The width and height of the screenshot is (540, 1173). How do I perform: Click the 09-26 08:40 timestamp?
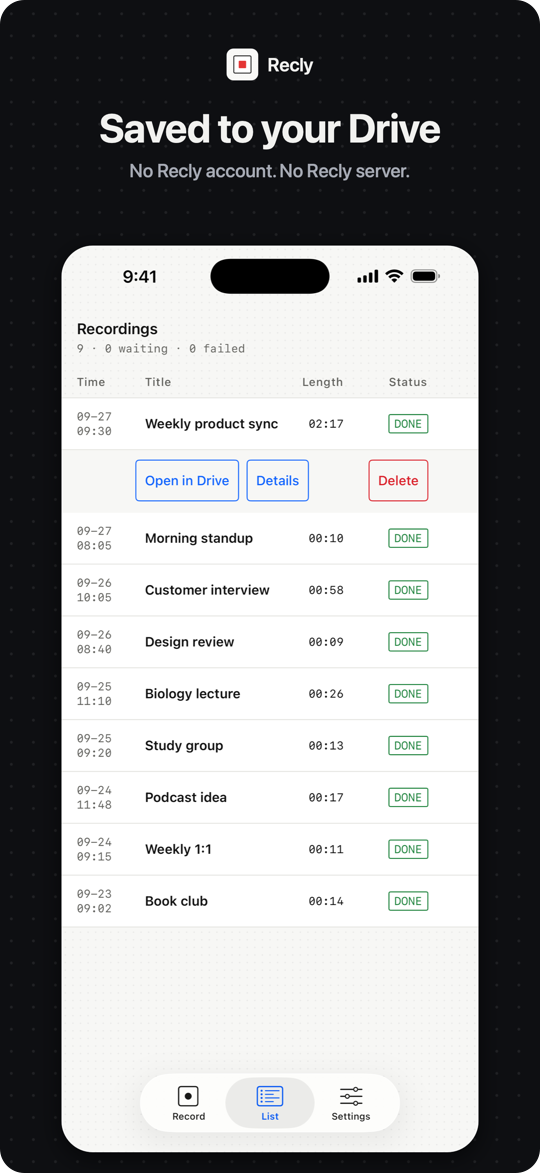click(94, 642)
